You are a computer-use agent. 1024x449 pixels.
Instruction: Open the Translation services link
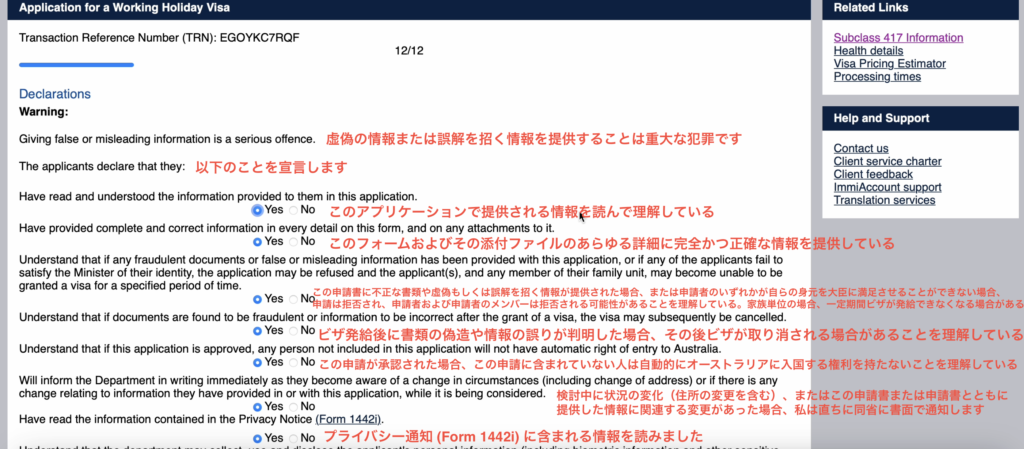884,200
